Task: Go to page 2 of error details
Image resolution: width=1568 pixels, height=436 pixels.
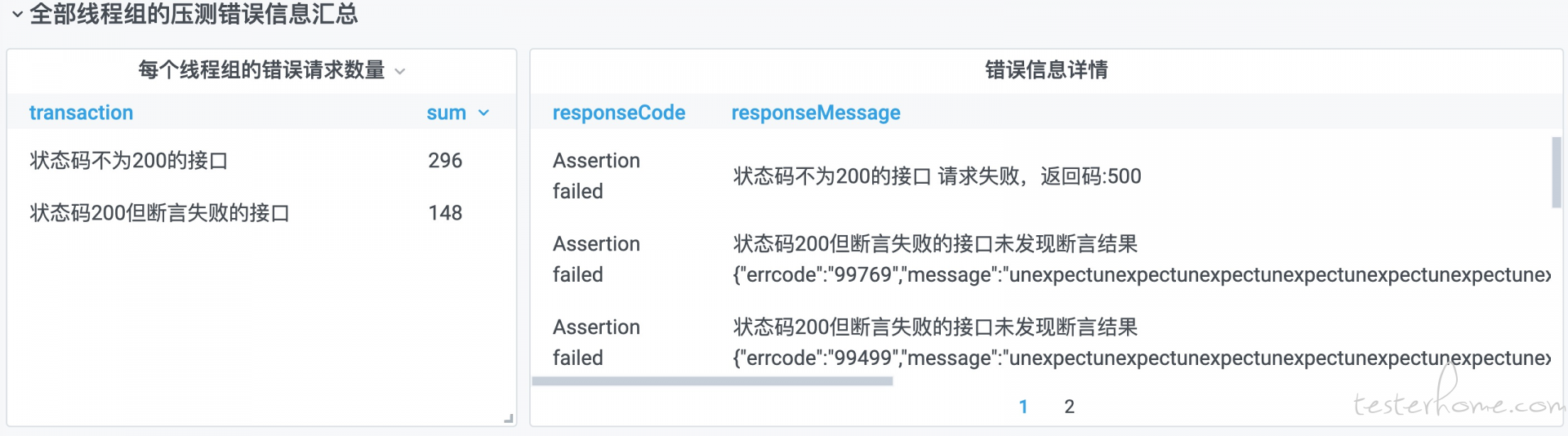Action: (1069, 407)
